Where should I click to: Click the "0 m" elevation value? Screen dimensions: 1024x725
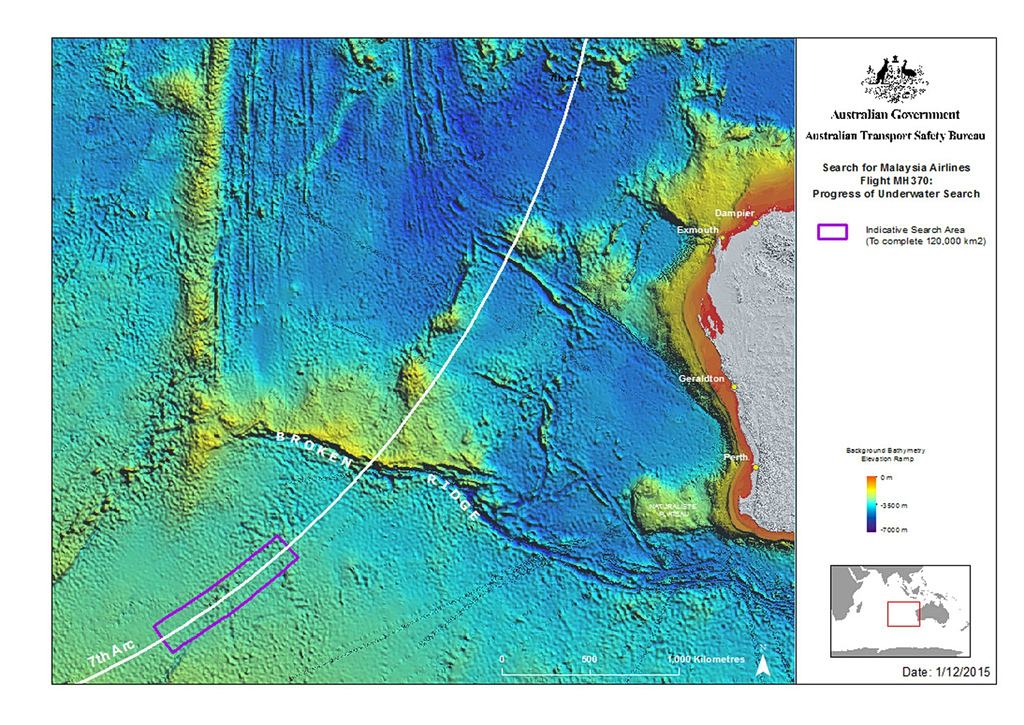click(886, 478)
